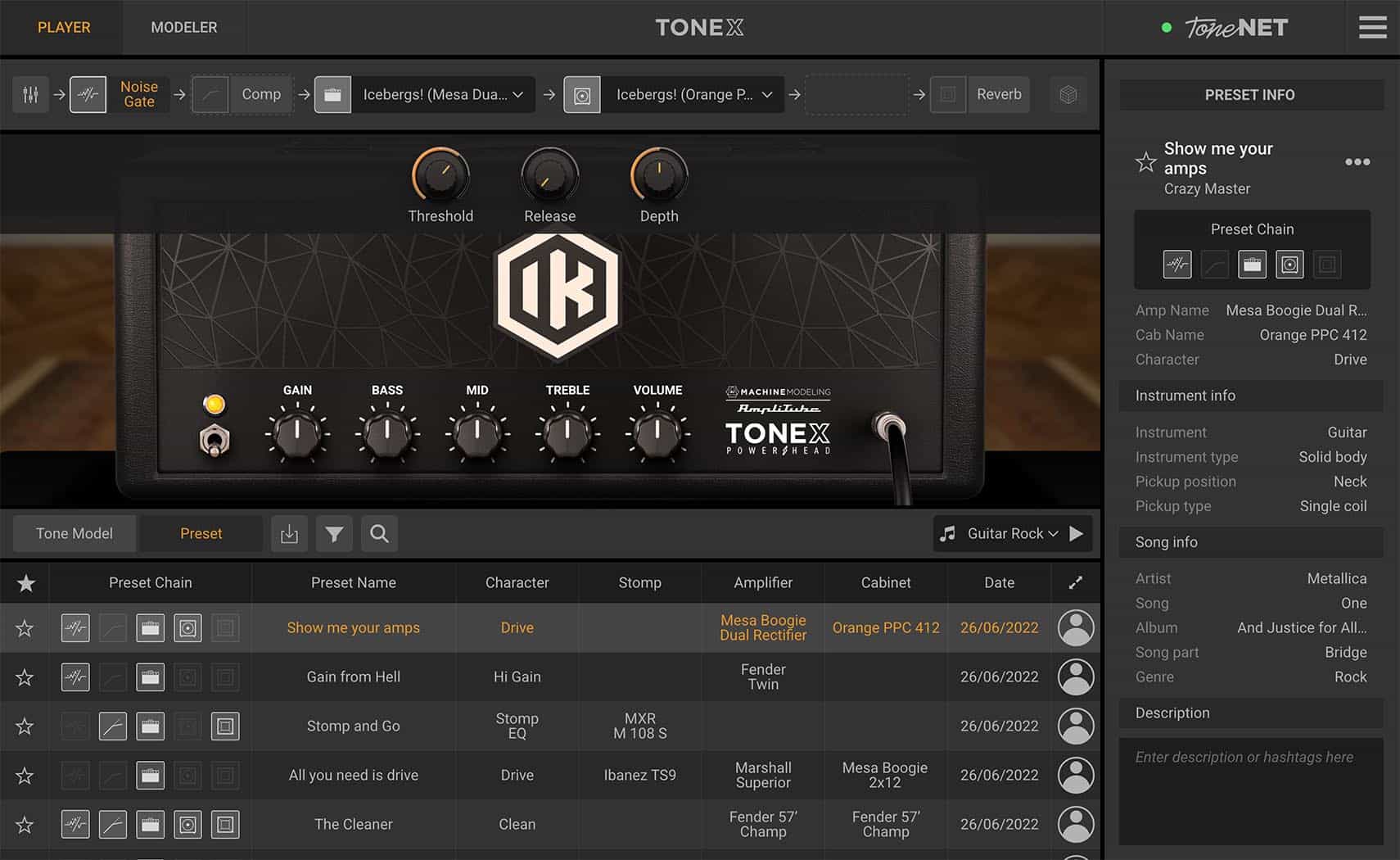Favorite the preset in the Preset Info panel
Image resolution: width=1400 pixels, height=860 pixels.
pos(1145,161)
